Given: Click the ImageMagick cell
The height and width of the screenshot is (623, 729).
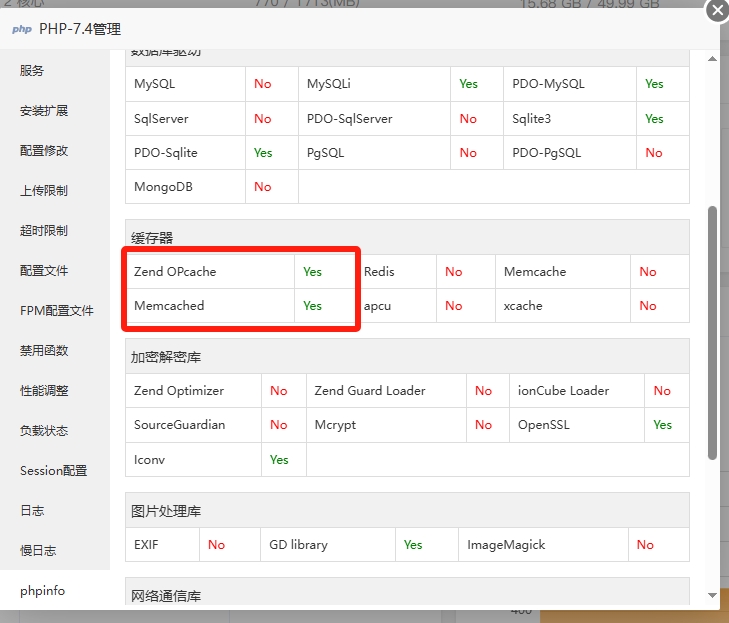Looking at the screenshot, I should 543,544.
